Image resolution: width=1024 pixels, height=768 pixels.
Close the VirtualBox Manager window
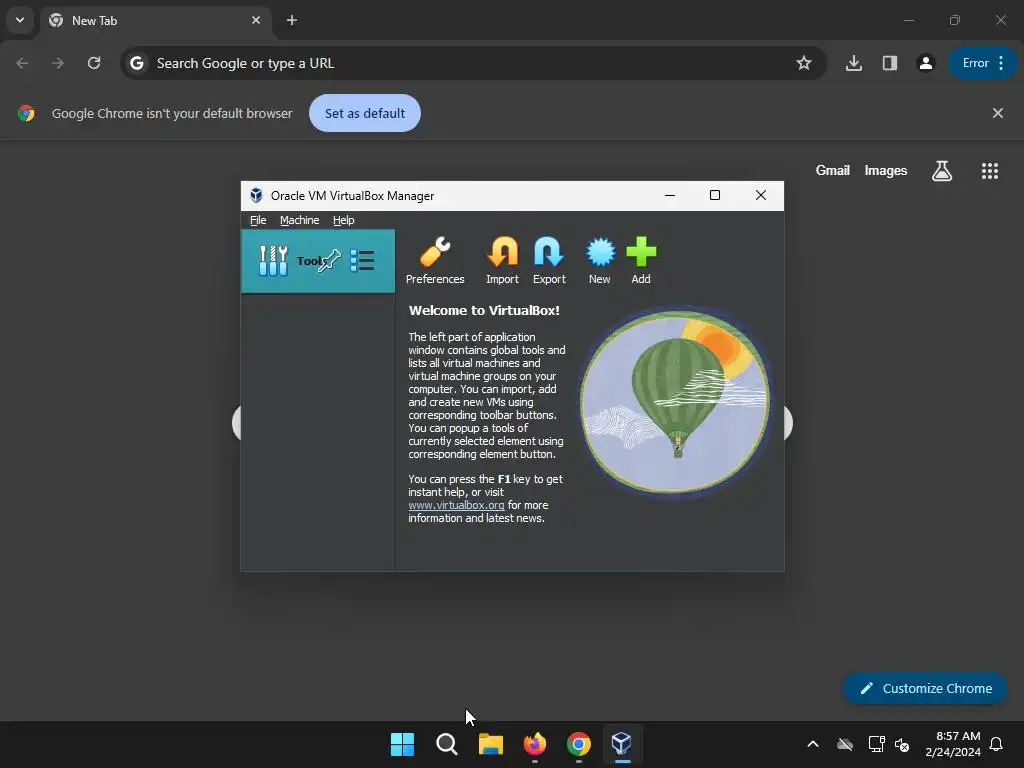point(761,195)
